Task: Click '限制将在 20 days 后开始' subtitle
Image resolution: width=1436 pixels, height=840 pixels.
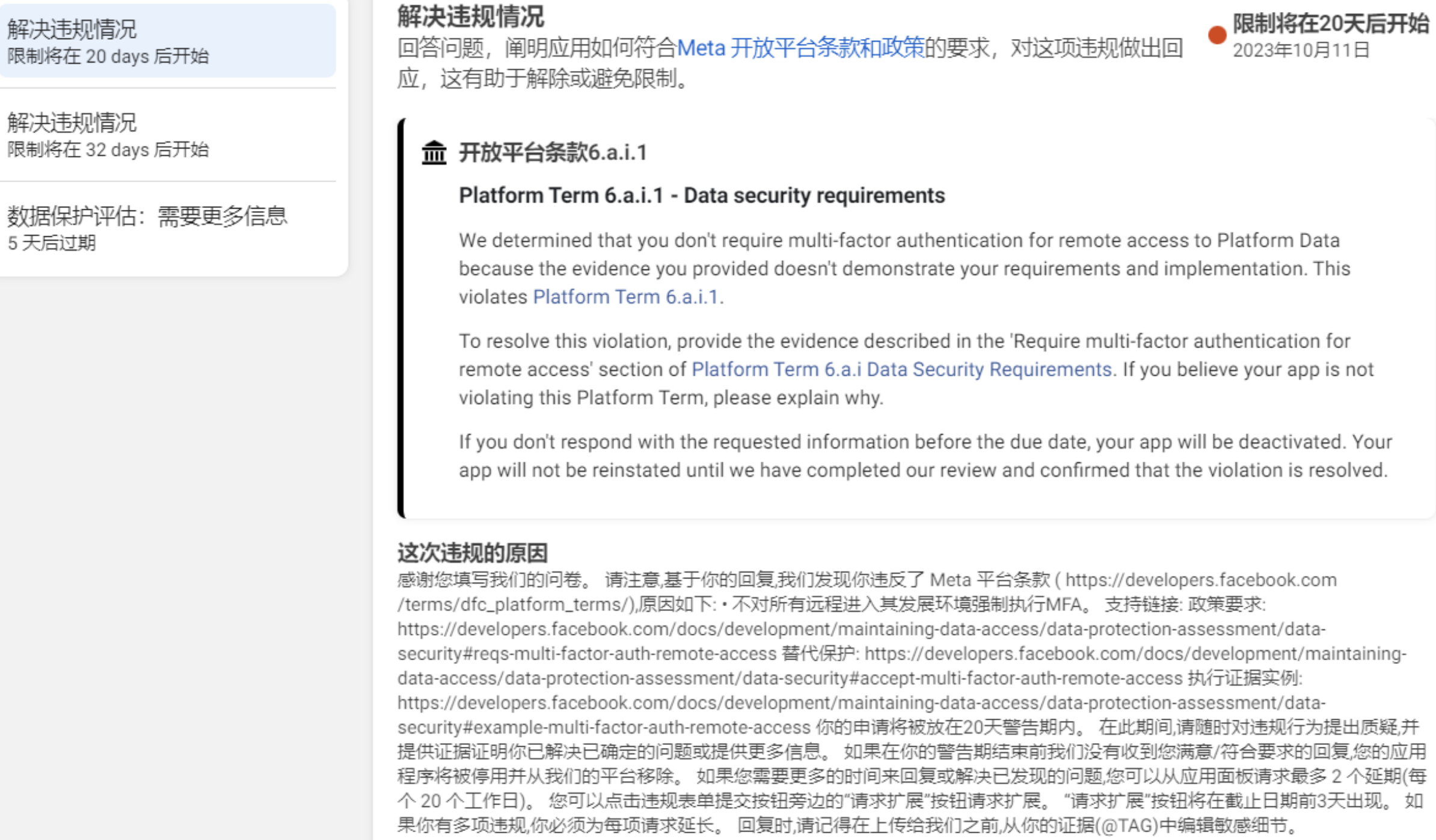Action: pyautogui.click(x=108, y=57)
